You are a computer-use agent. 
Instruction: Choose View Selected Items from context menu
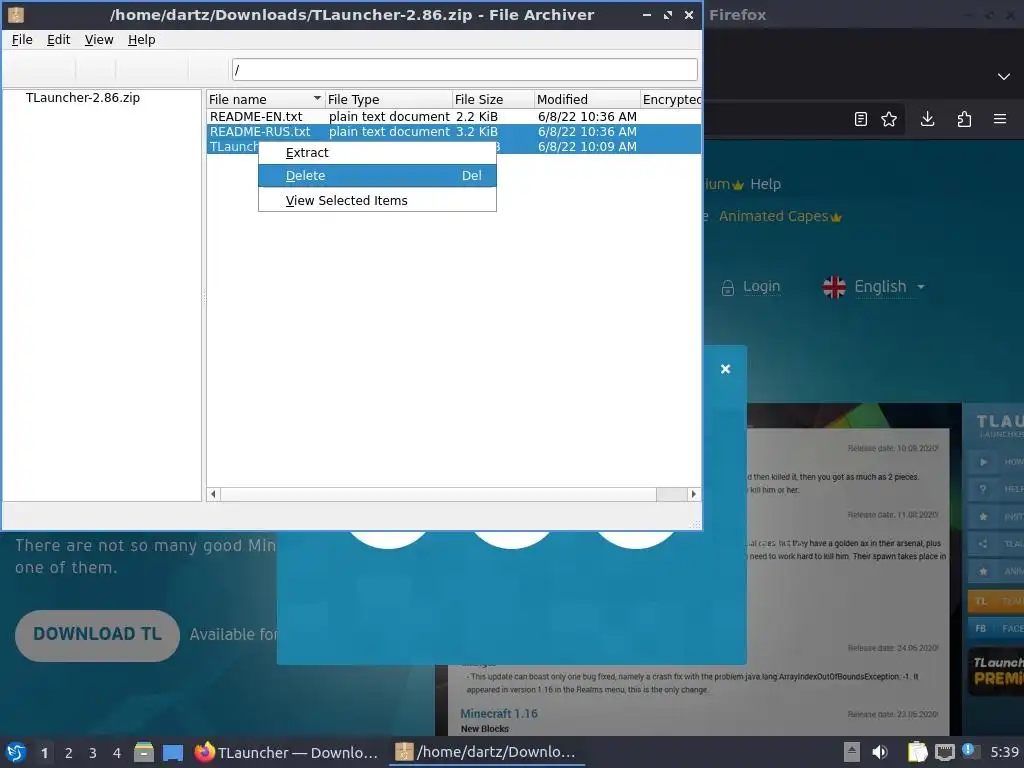tap(377, 200)
